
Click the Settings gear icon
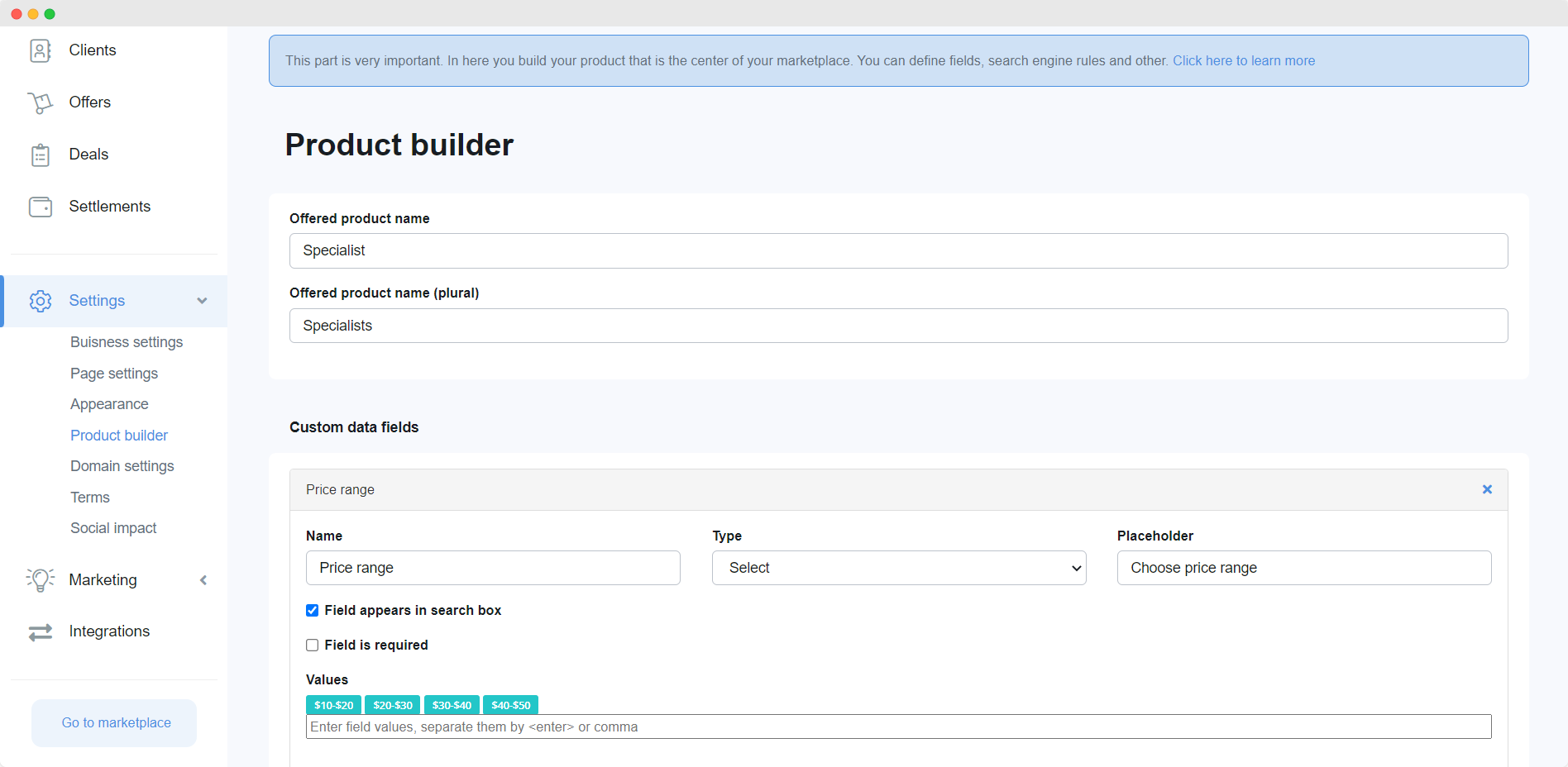pyautogui.click(x=41, y=301)
